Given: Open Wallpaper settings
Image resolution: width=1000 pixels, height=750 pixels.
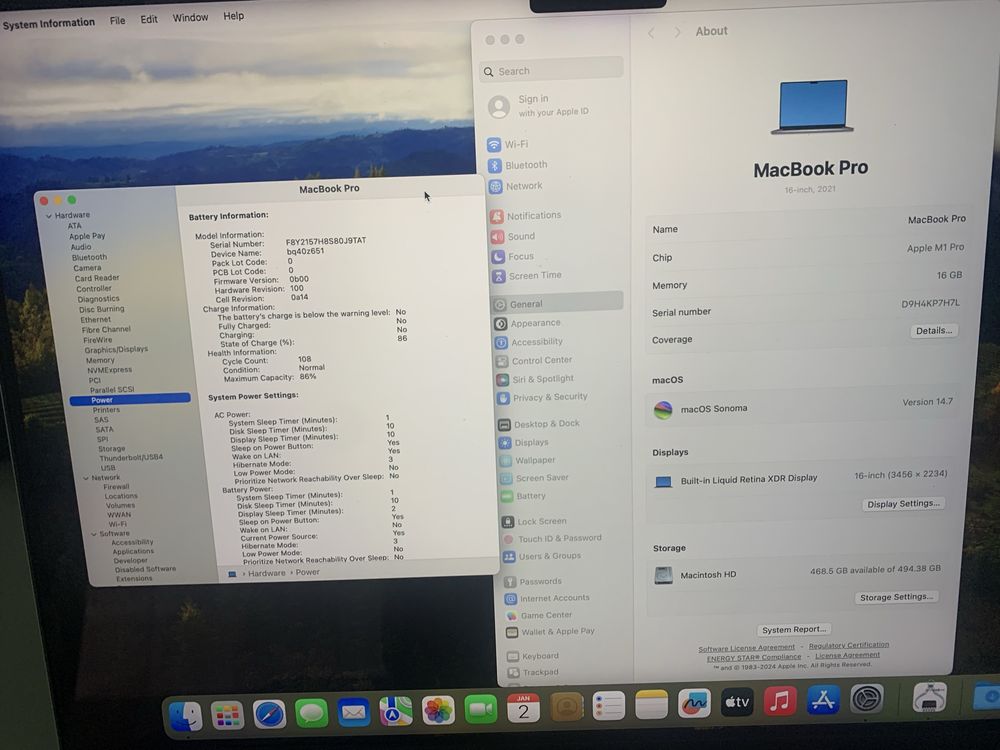Looking at the screenshot, I should 527,460.
